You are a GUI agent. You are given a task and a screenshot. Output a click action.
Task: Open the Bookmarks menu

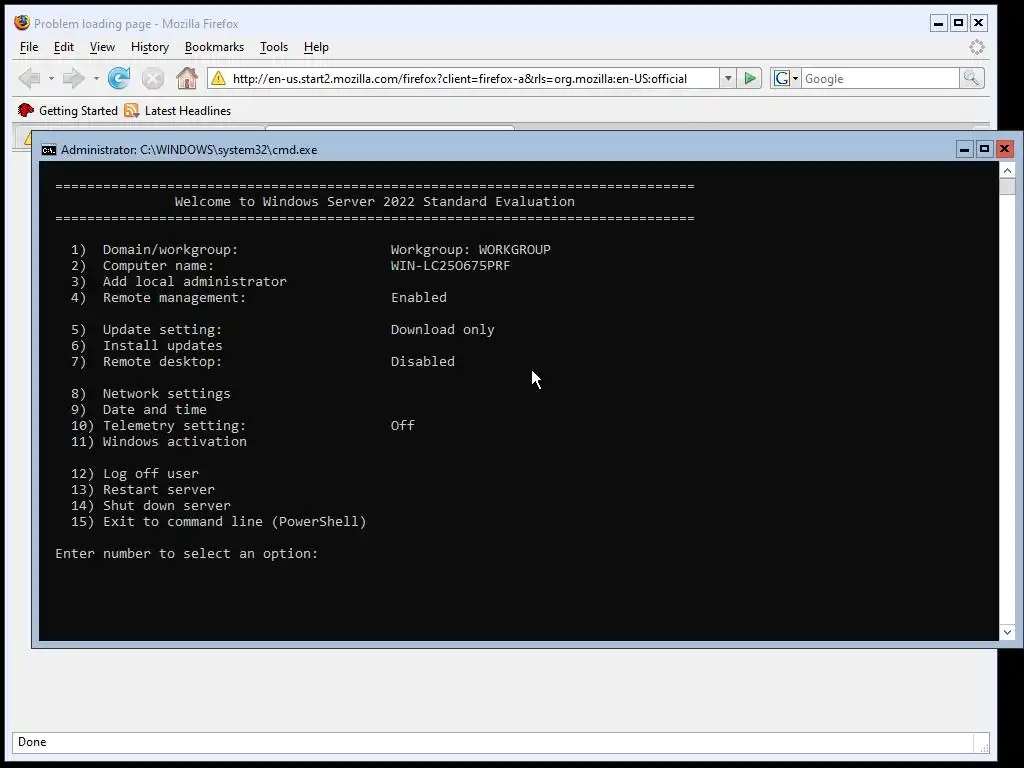[214, 47]
